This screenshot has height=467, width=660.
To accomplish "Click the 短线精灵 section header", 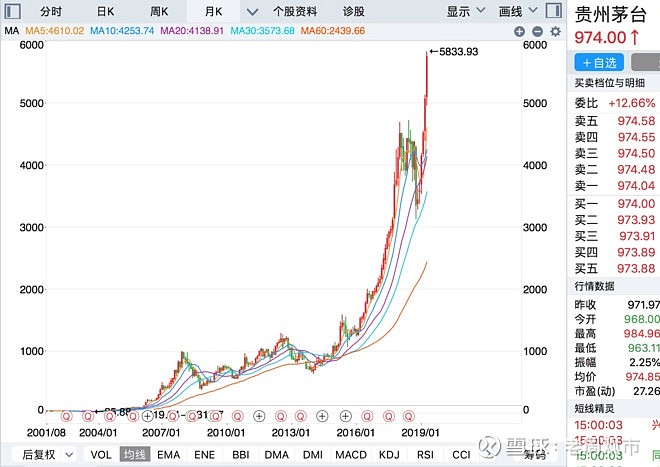I will point(594,408).
